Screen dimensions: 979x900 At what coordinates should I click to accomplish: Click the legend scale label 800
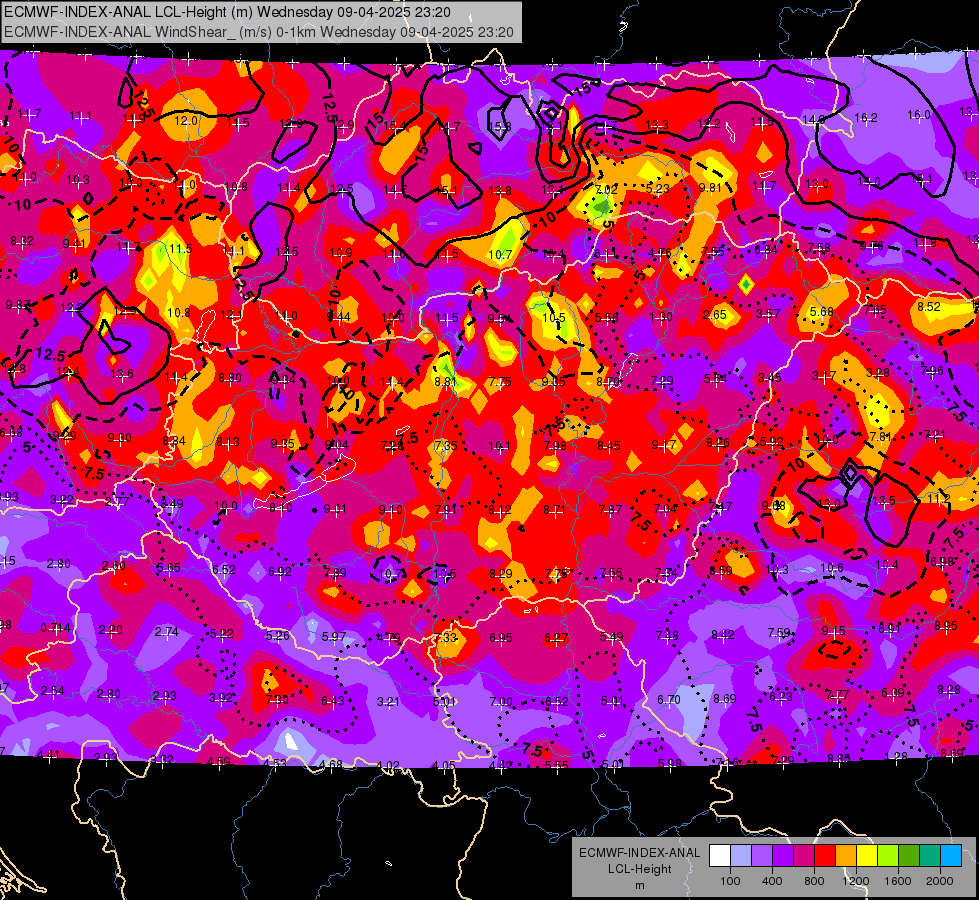click(x=814, y=881)
